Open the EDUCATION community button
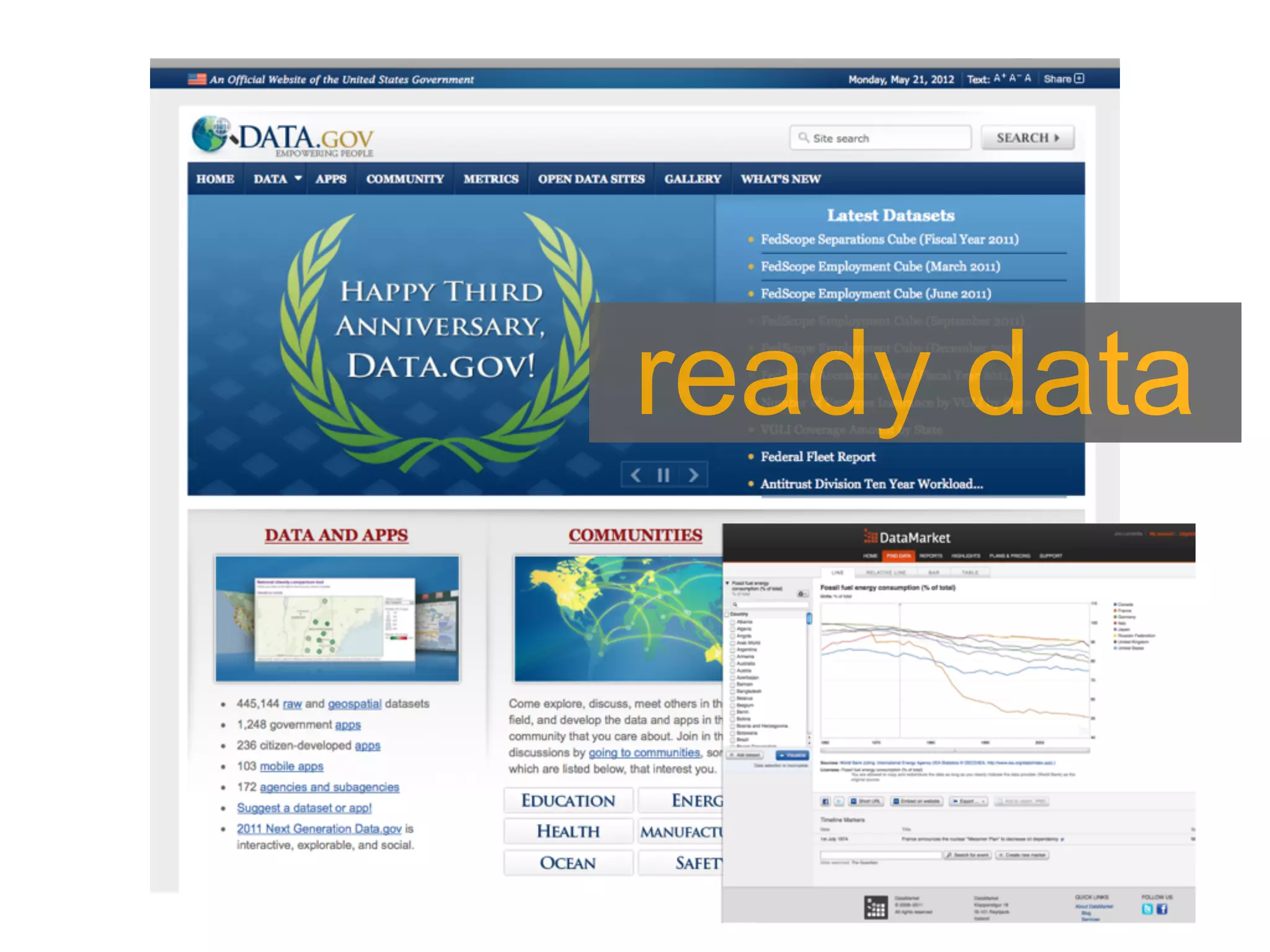1270x952 pixels. tap(568, 801)
